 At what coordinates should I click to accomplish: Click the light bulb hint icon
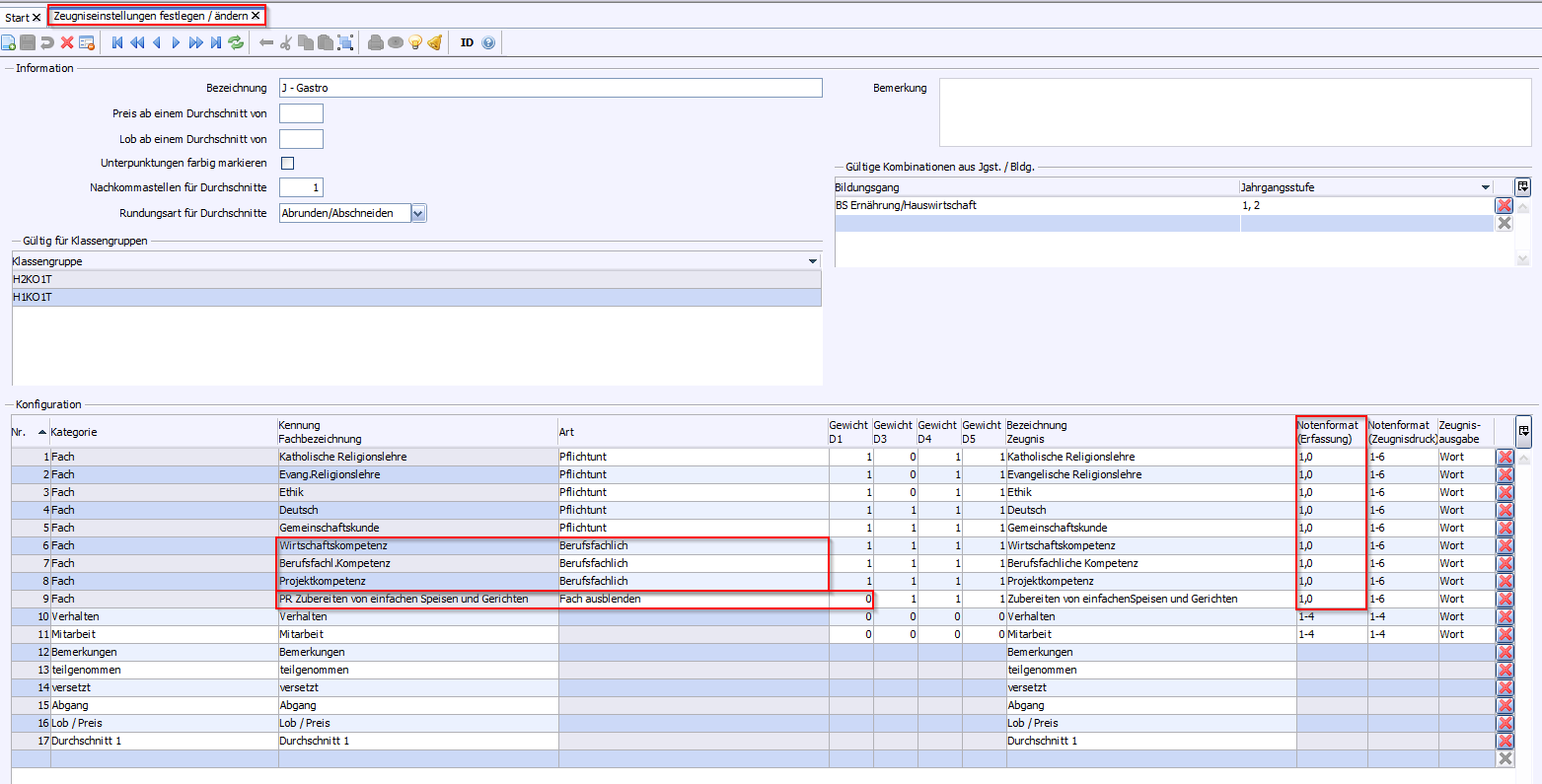(415, 42)
